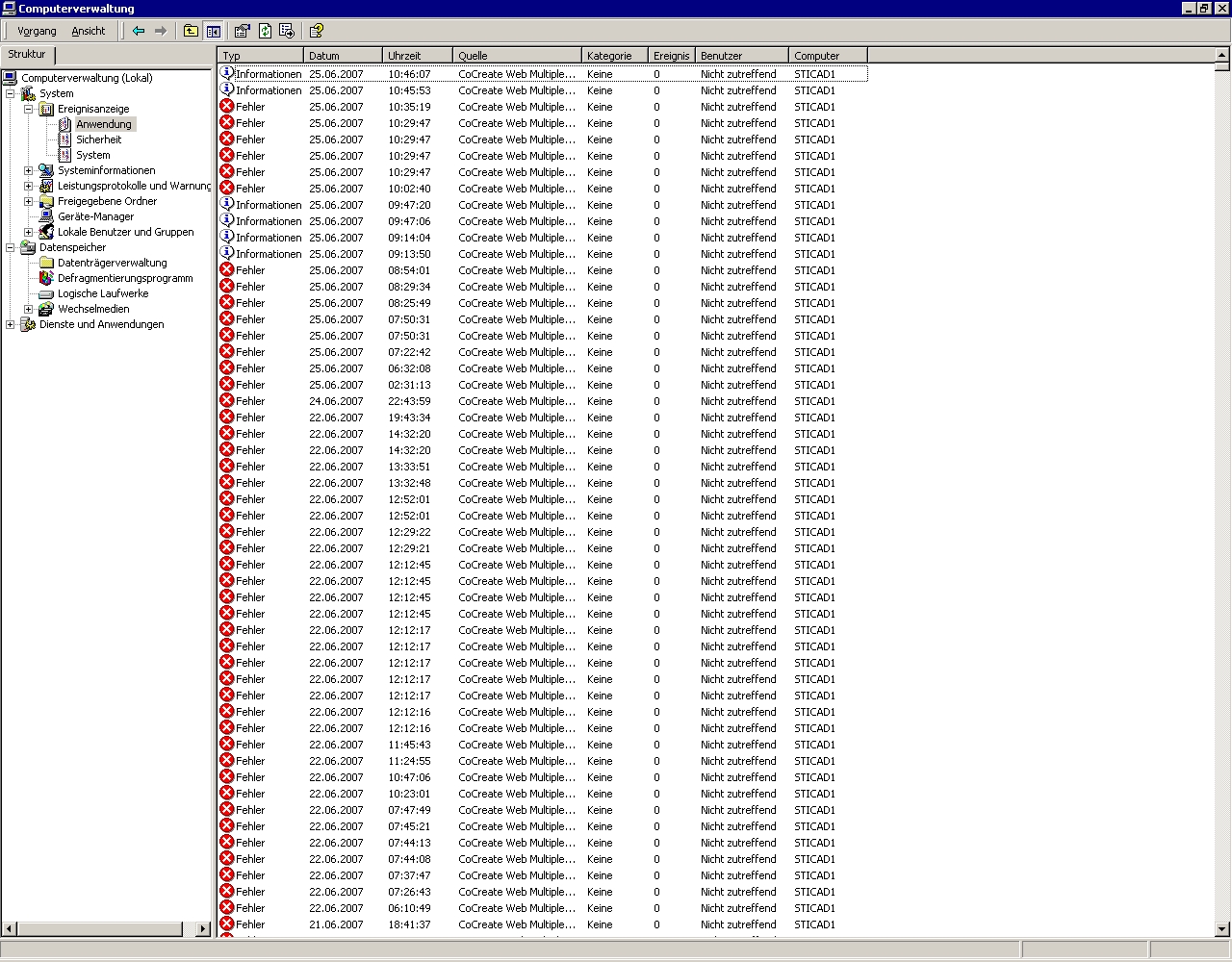Image resolution: width=1232 pixels, height=962 pixels.
Task: Select the date cell 24.06.2007
Action: pyautogui.click(x=336, y=401)
